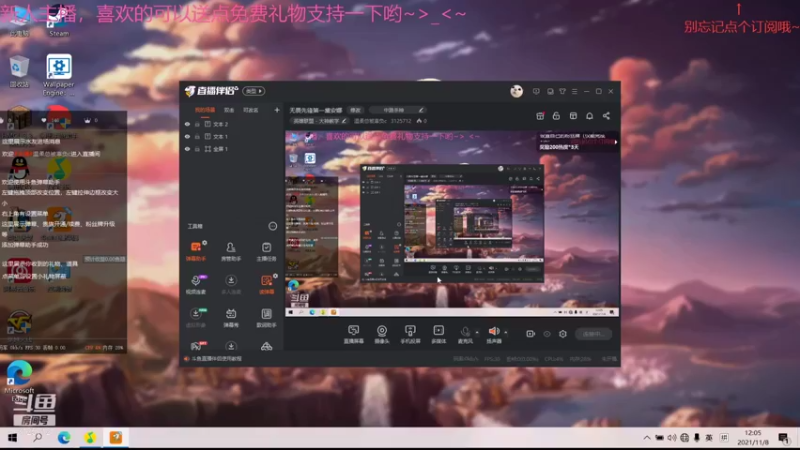
Task: Mute the orange speaker (扬声器)
Action: pos(493,333)
